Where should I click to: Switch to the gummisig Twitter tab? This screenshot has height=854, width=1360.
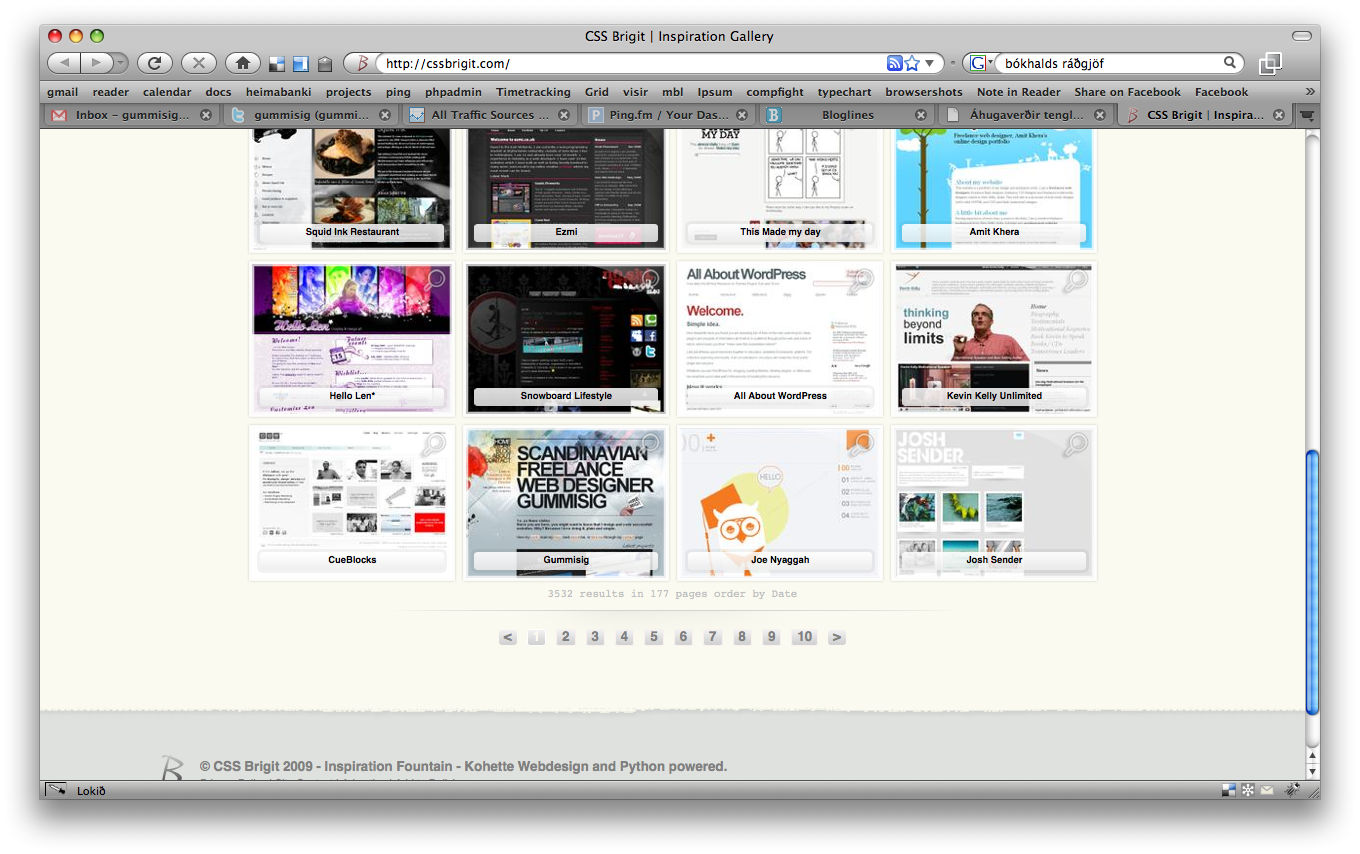point(310,115)
